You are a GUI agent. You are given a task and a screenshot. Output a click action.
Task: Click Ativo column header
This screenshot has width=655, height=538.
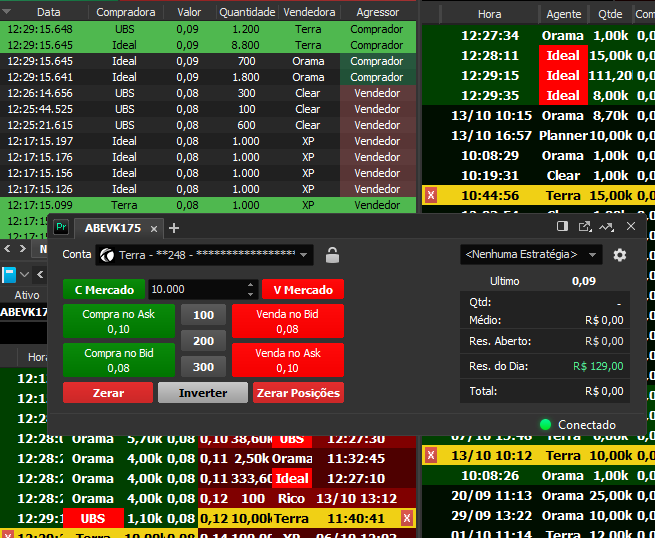pyautogui.click(x=27, y=295)
